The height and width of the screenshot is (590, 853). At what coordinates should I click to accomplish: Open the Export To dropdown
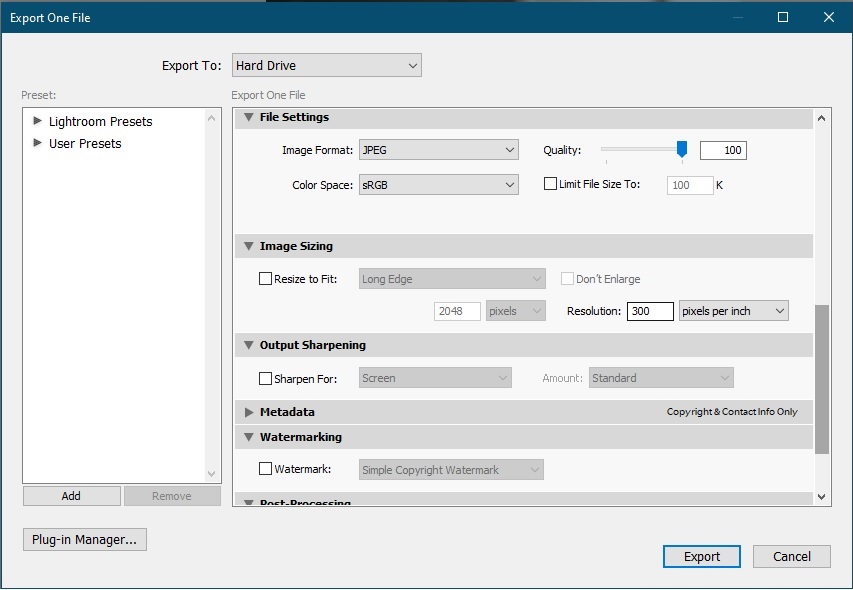[326, 66]
